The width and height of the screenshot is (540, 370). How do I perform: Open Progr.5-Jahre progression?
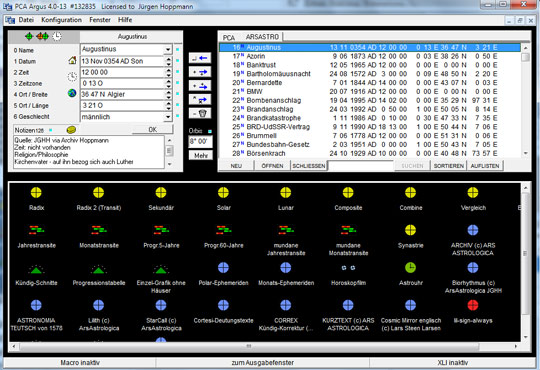click(161, 230)
